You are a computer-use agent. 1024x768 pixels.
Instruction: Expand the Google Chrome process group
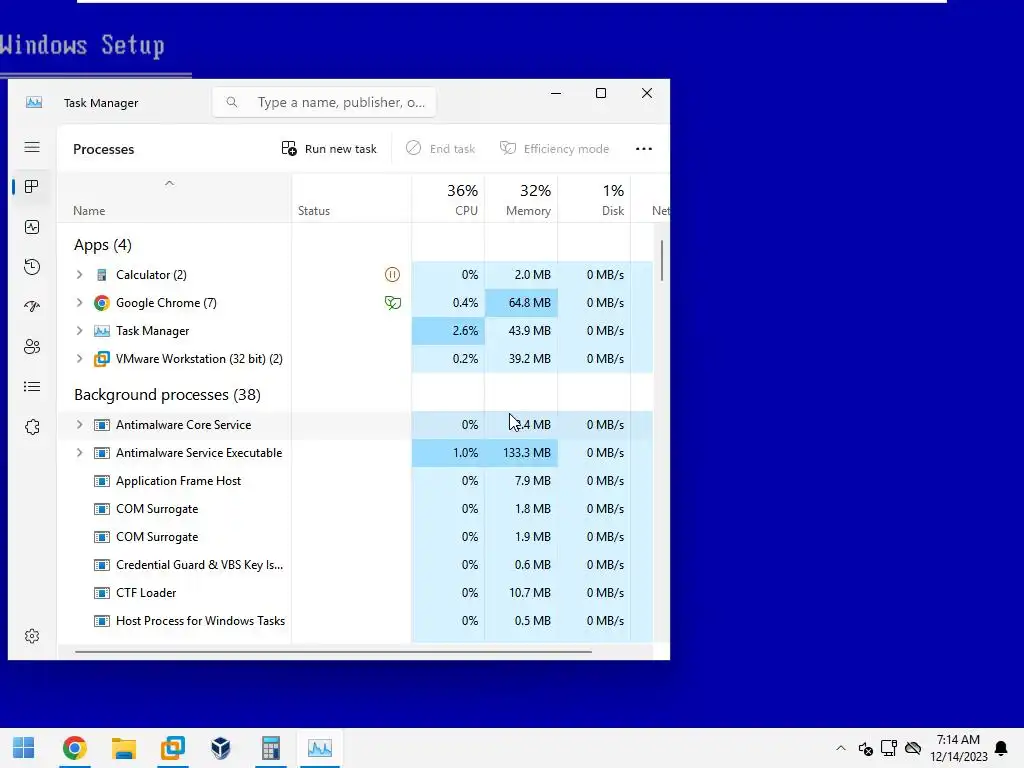click(x=80, y=302)
